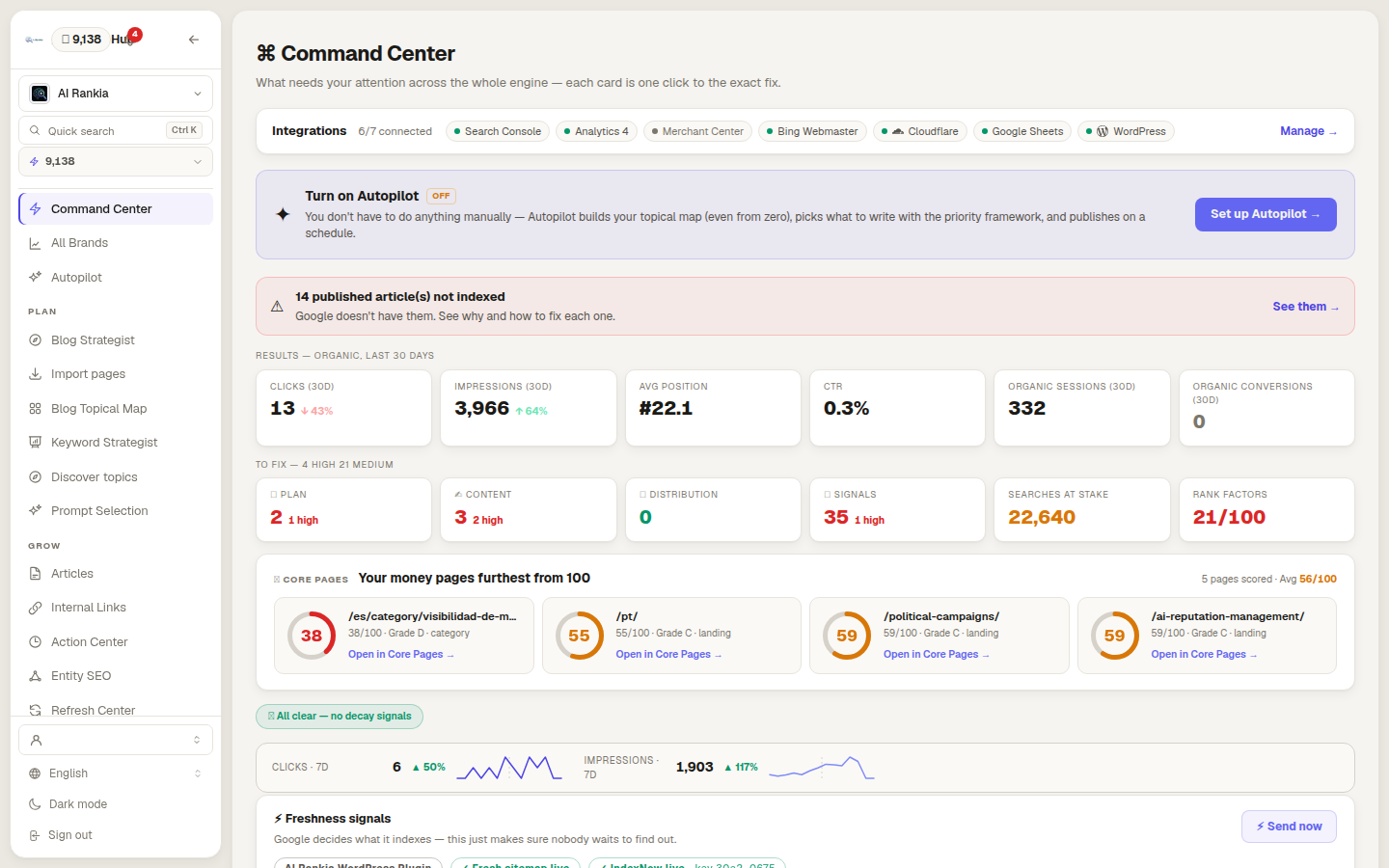Image resolution: width=1389 pixels, height=868 pixels.
Task: Open /pt/ page in Core Pages
Action: point(668,655)
